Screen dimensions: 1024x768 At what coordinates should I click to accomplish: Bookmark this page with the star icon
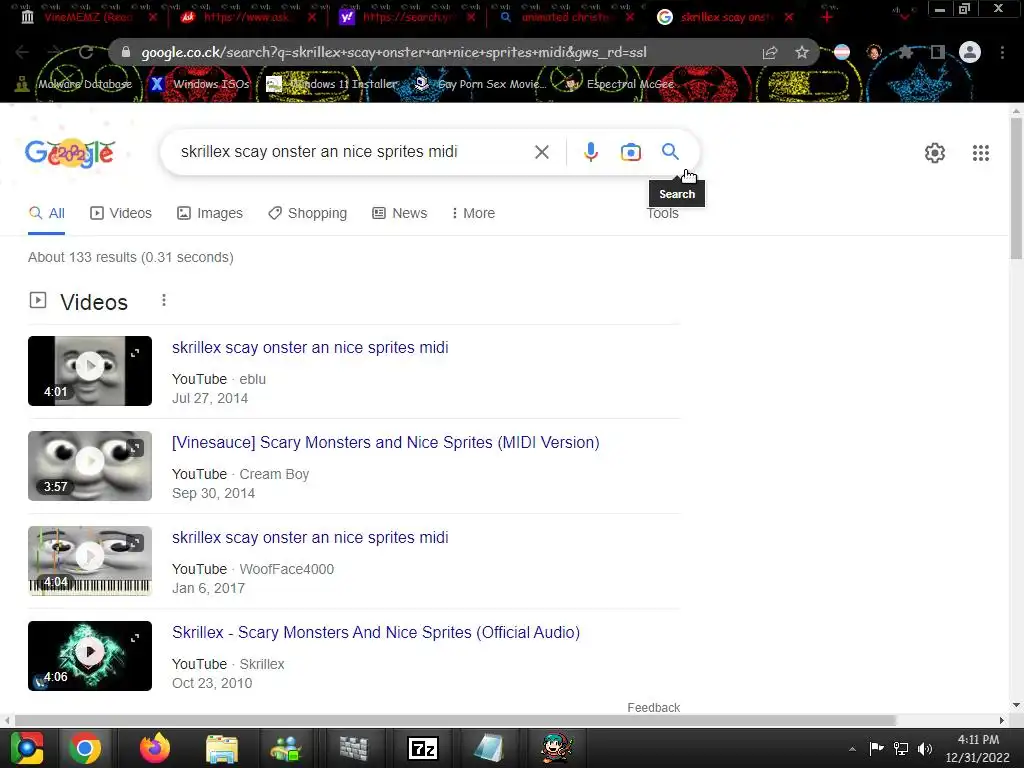tap(802, 52)
